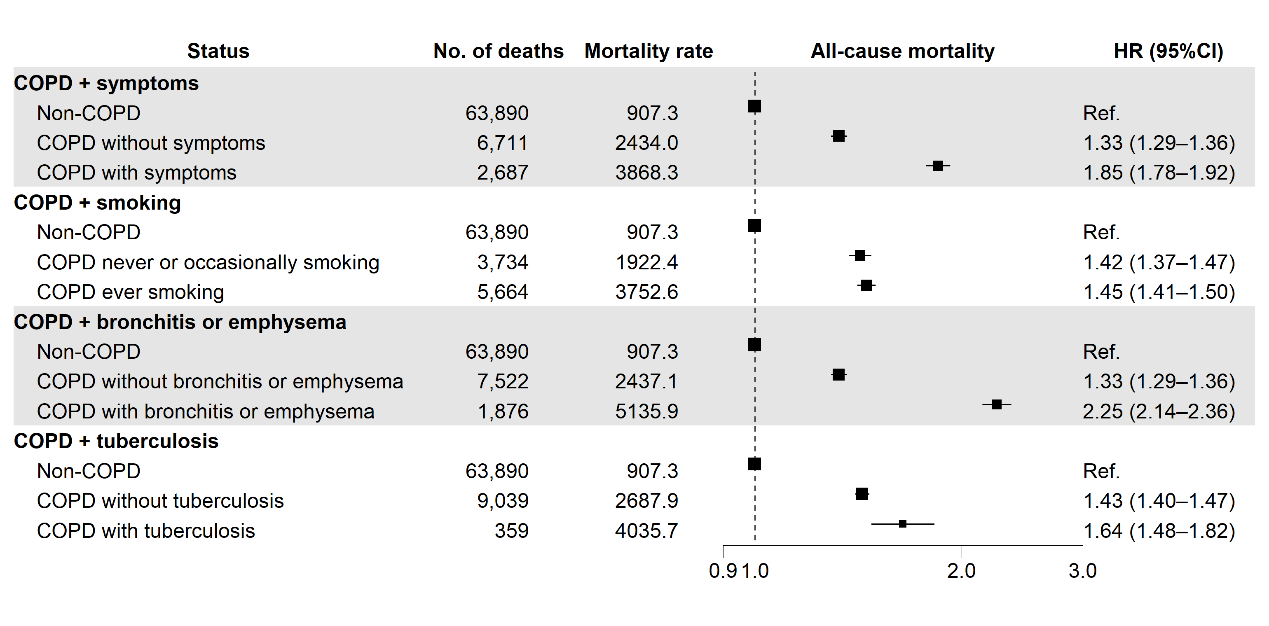Click the 5135.9 mortality rate value
The height and width of the screenshot is (626, 1269).
coord(646,411)
